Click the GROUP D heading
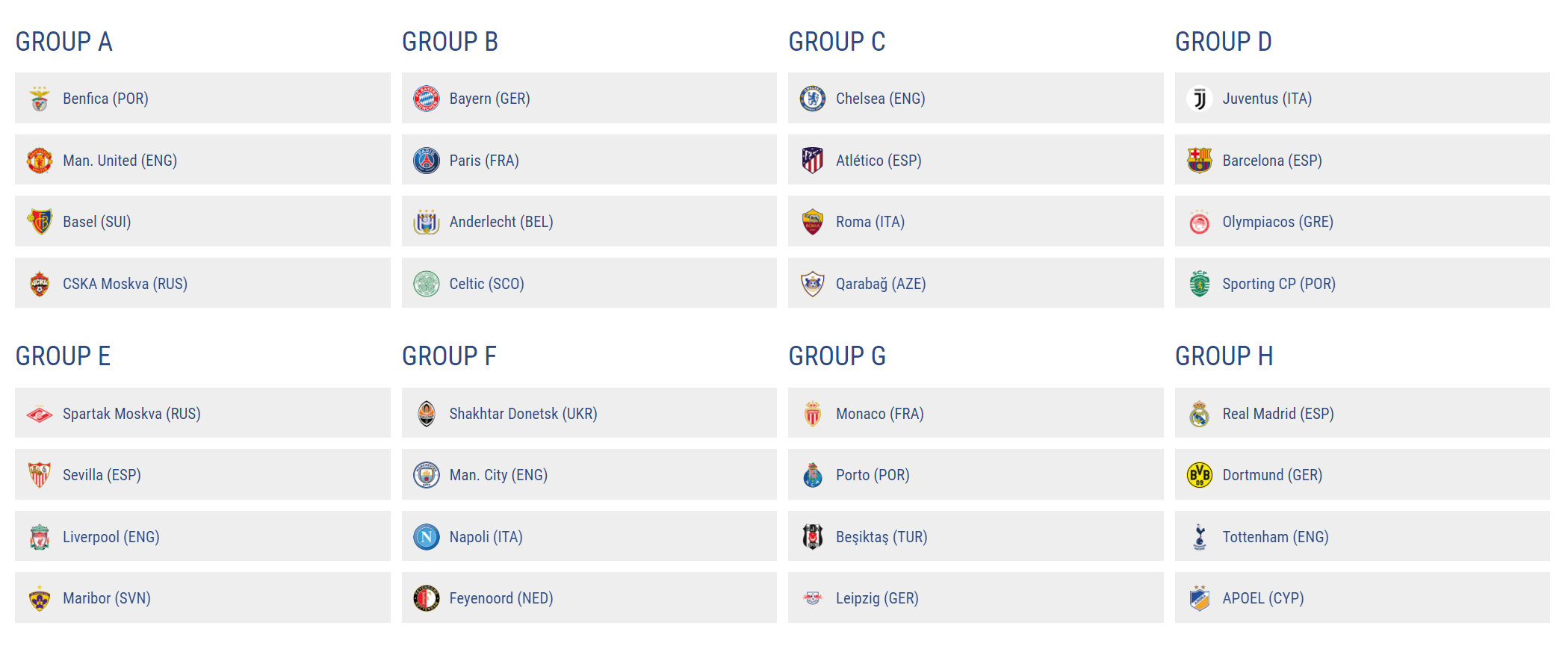The image size is (1568, 655). pyautogui.click(x=1223, y=42)
